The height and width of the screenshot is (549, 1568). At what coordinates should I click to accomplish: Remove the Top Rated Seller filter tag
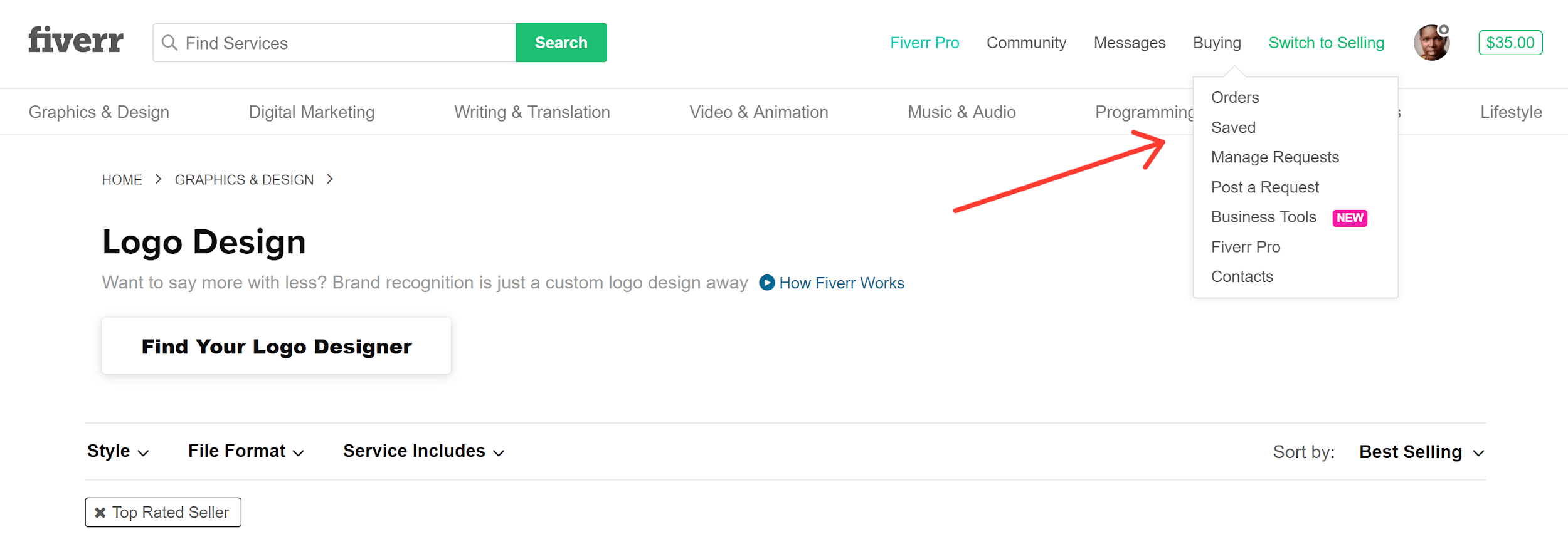coord(100,513)
